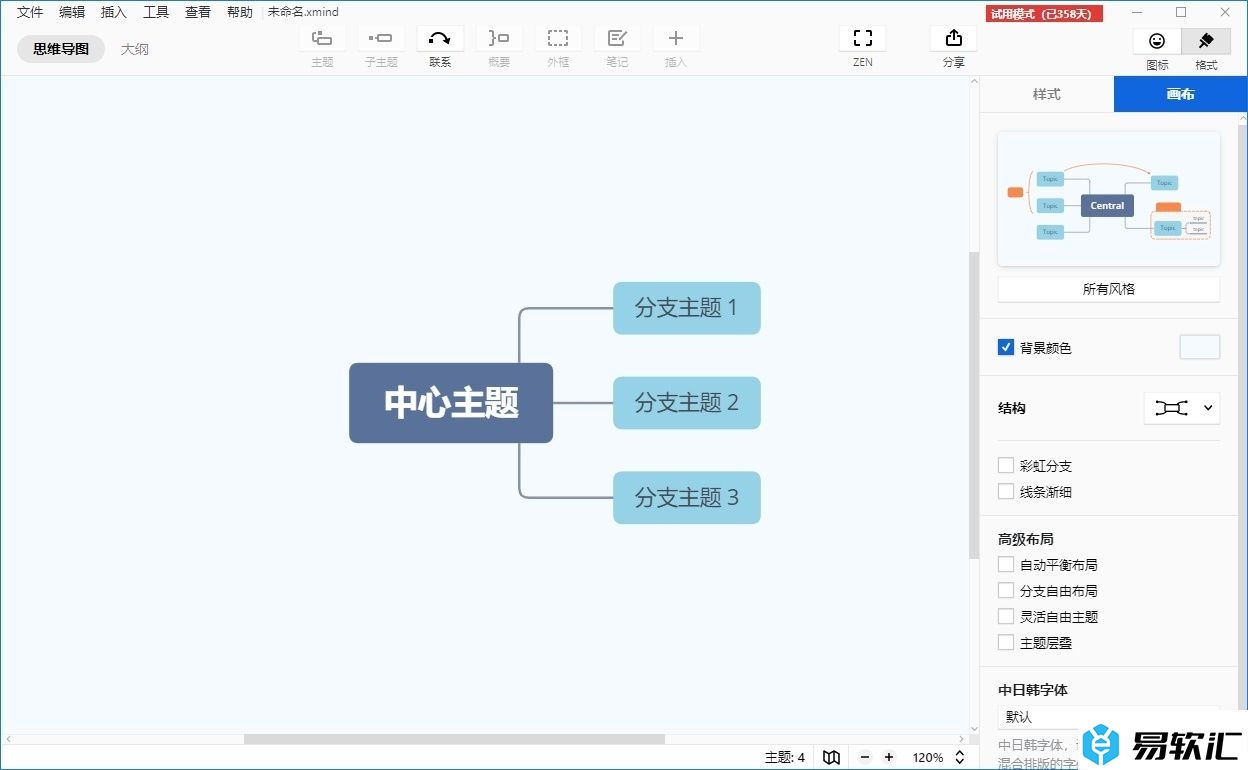Screen dimensions: 1248x770
Task: Click the Summary (概要) toolbar icon
Action: coord(499,39)
